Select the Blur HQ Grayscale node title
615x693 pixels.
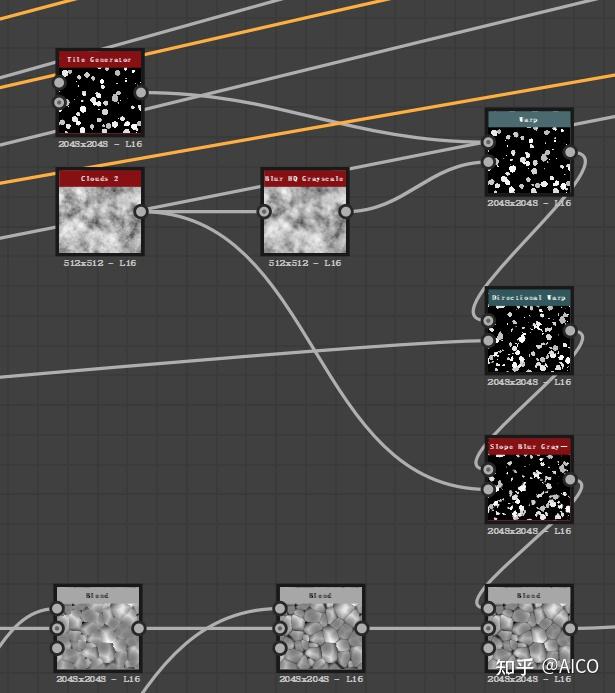pyautogui.click(x=304, y=179)
